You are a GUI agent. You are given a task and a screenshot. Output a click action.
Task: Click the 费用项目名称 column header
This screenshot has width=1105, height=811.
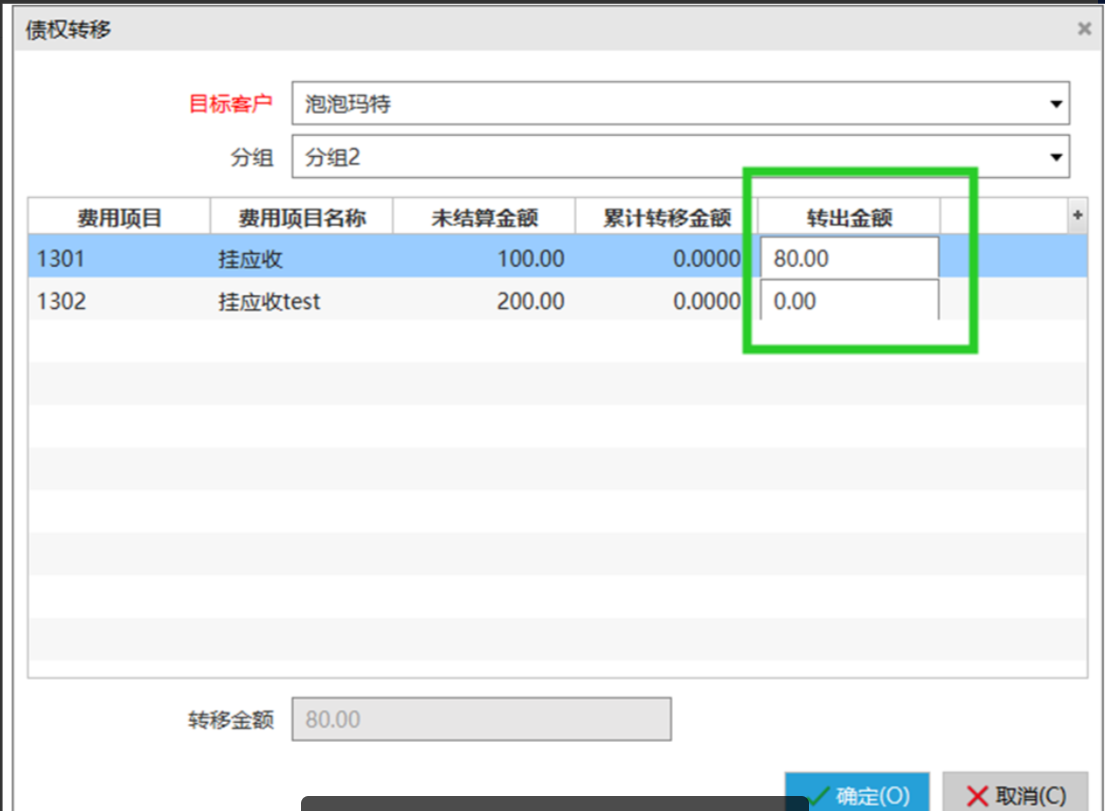point(301,217)
